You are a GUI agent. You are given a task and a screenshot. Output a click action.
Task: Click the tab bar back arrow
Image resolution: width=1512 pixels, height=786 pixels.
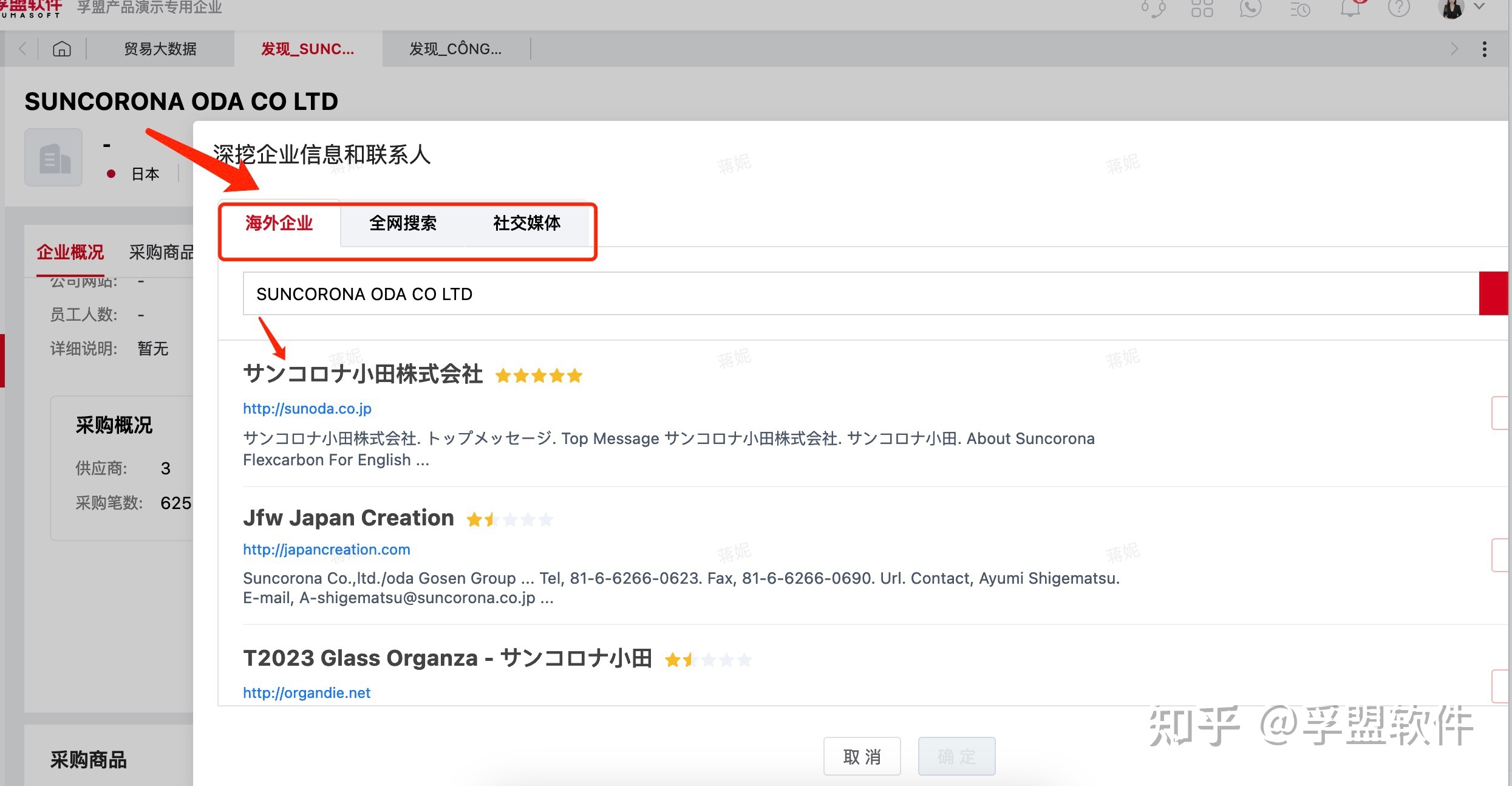pos(22,49)
